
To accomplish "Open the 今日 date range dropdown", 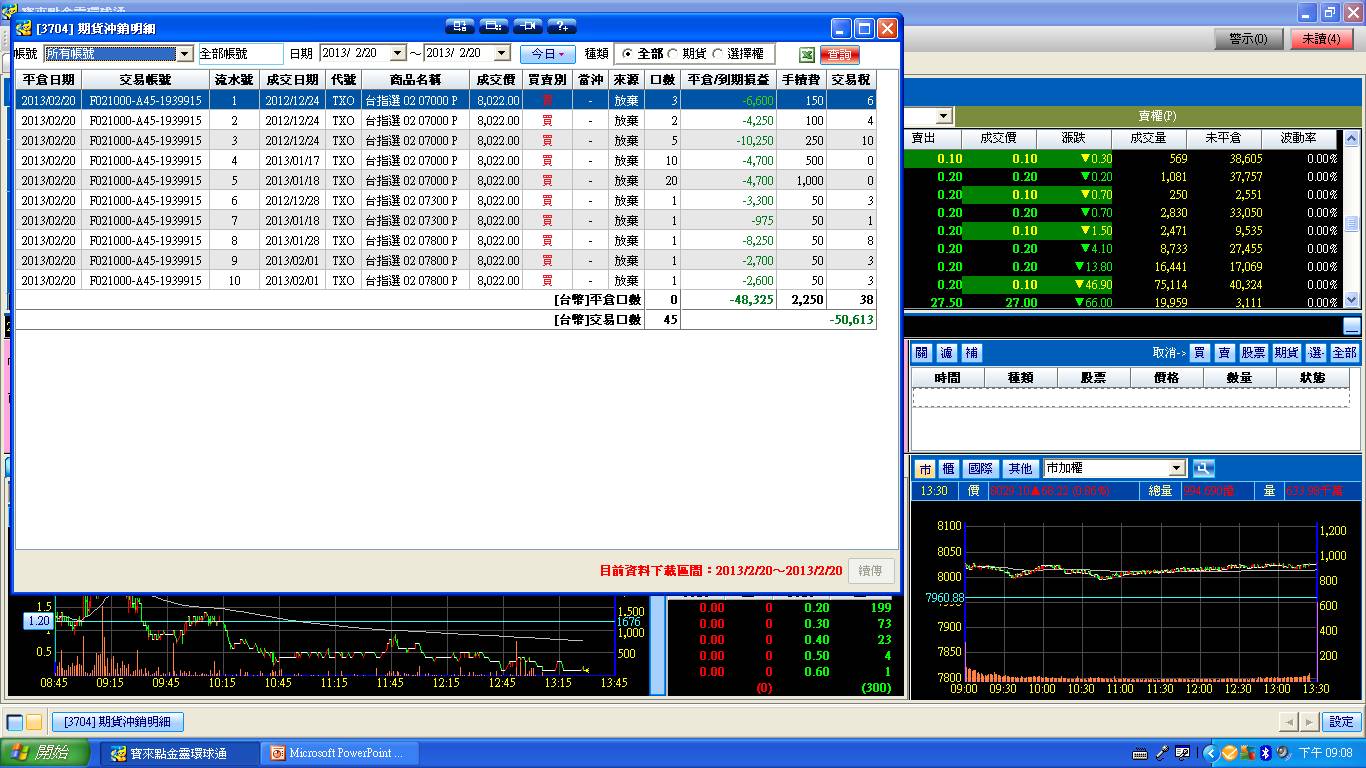I will [x=548, y=54].
